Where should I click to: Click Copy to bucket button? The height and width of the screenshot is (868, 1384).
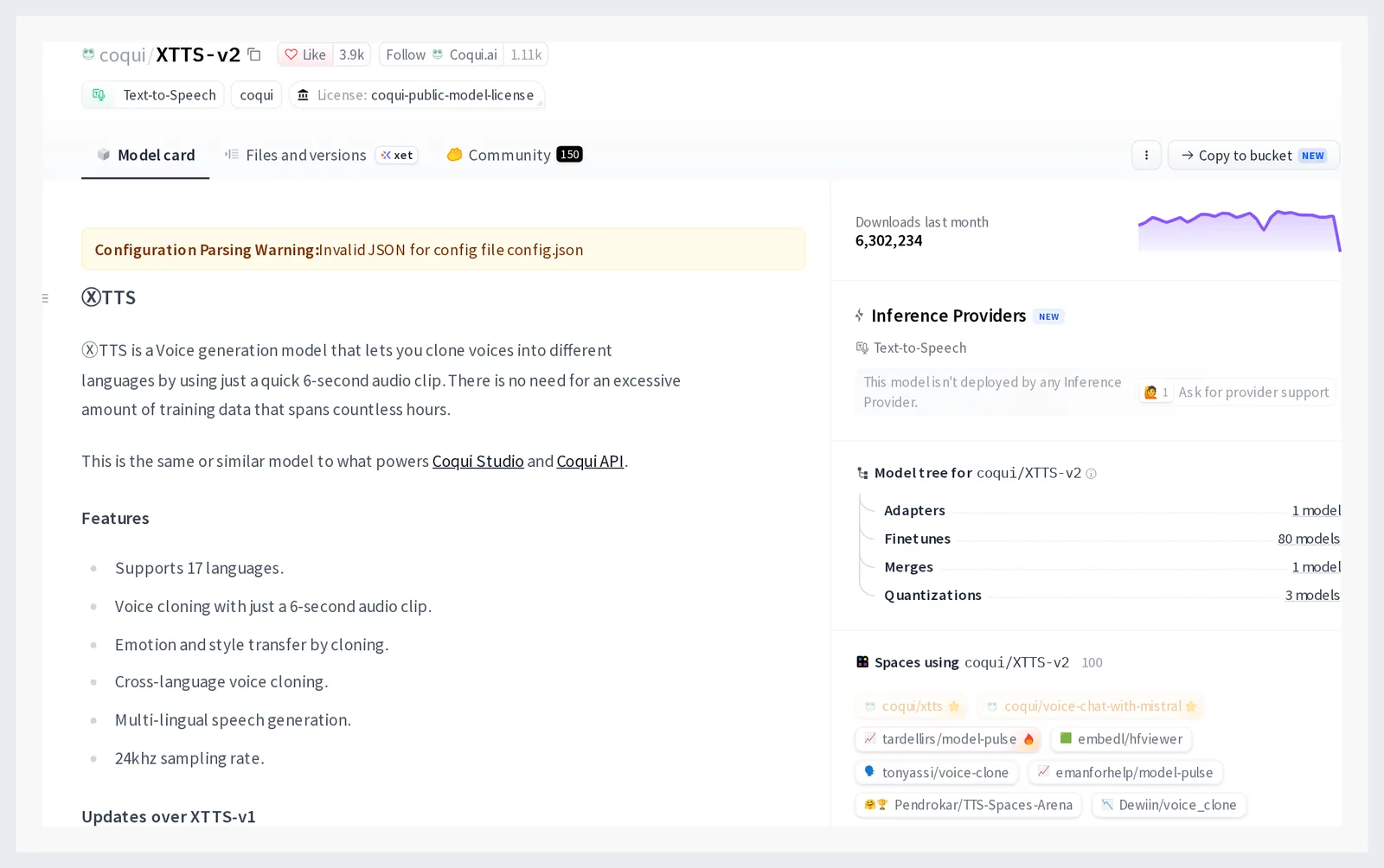[1253, 156]
